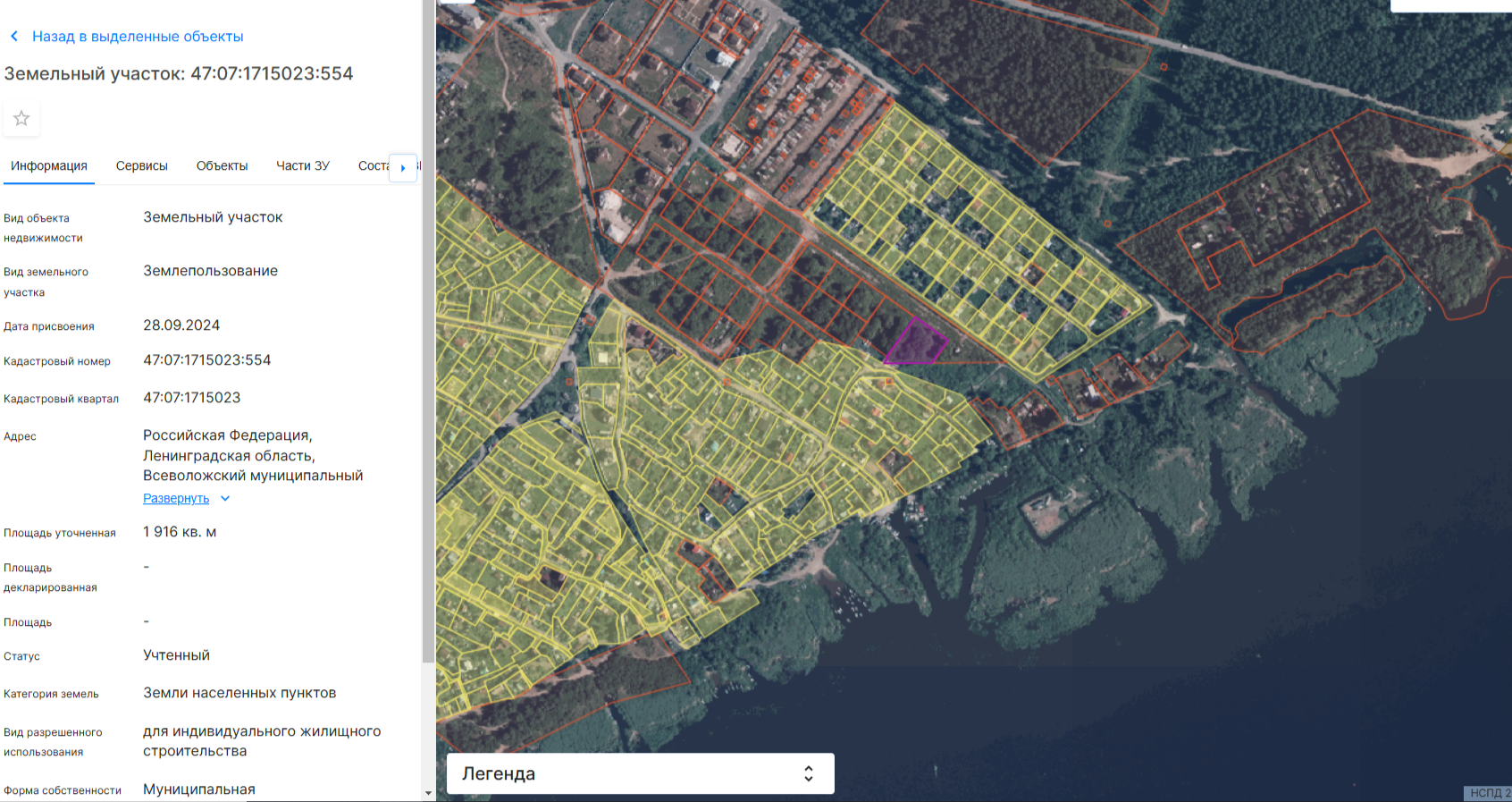Select cadastral quarter value 47:07:1715023
The image size is (1512, 802).
pyautogui.click(x=192, y=398)
